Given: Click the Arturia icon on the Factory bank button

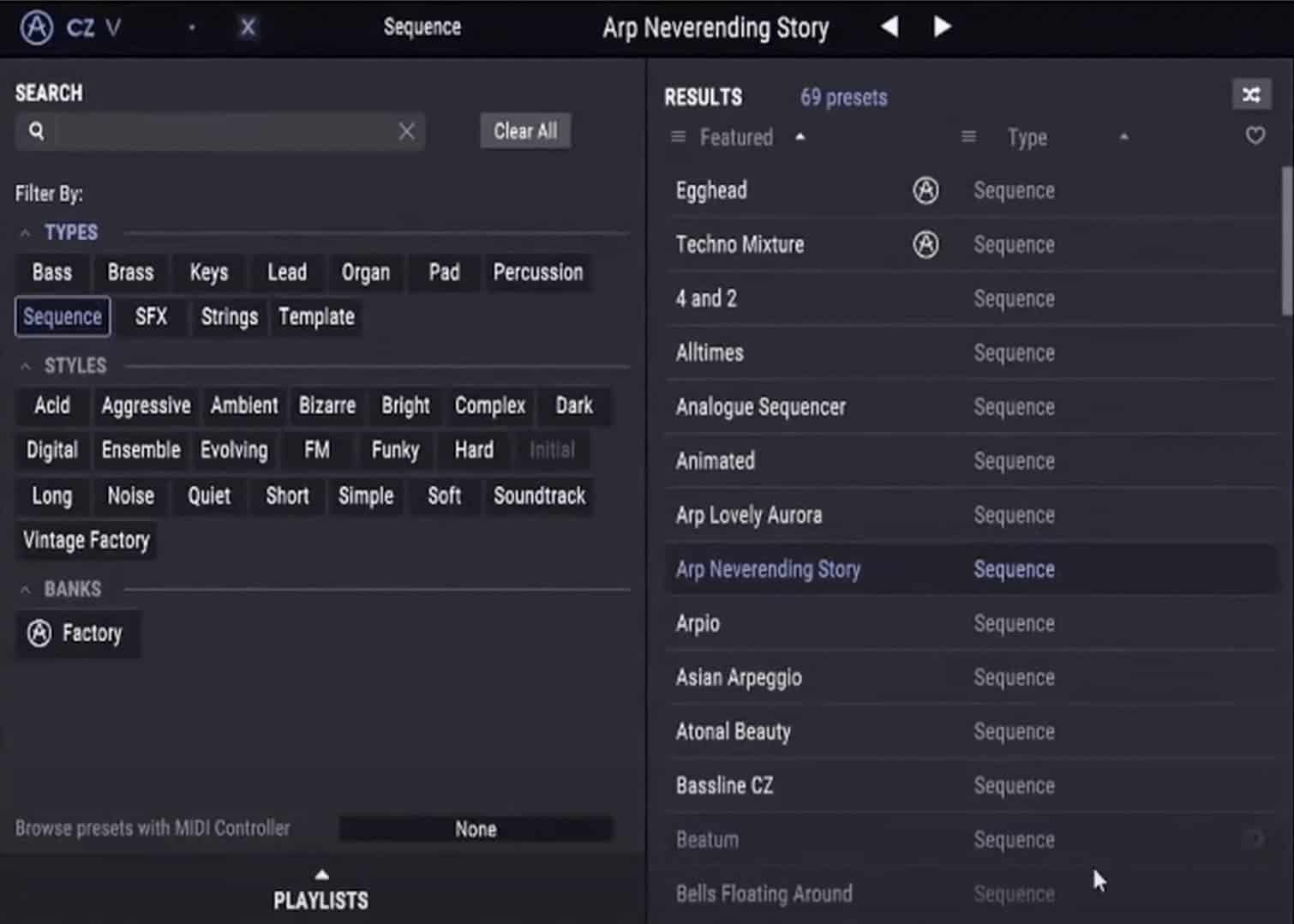Looking at the screenshot, I should (37, 633).
